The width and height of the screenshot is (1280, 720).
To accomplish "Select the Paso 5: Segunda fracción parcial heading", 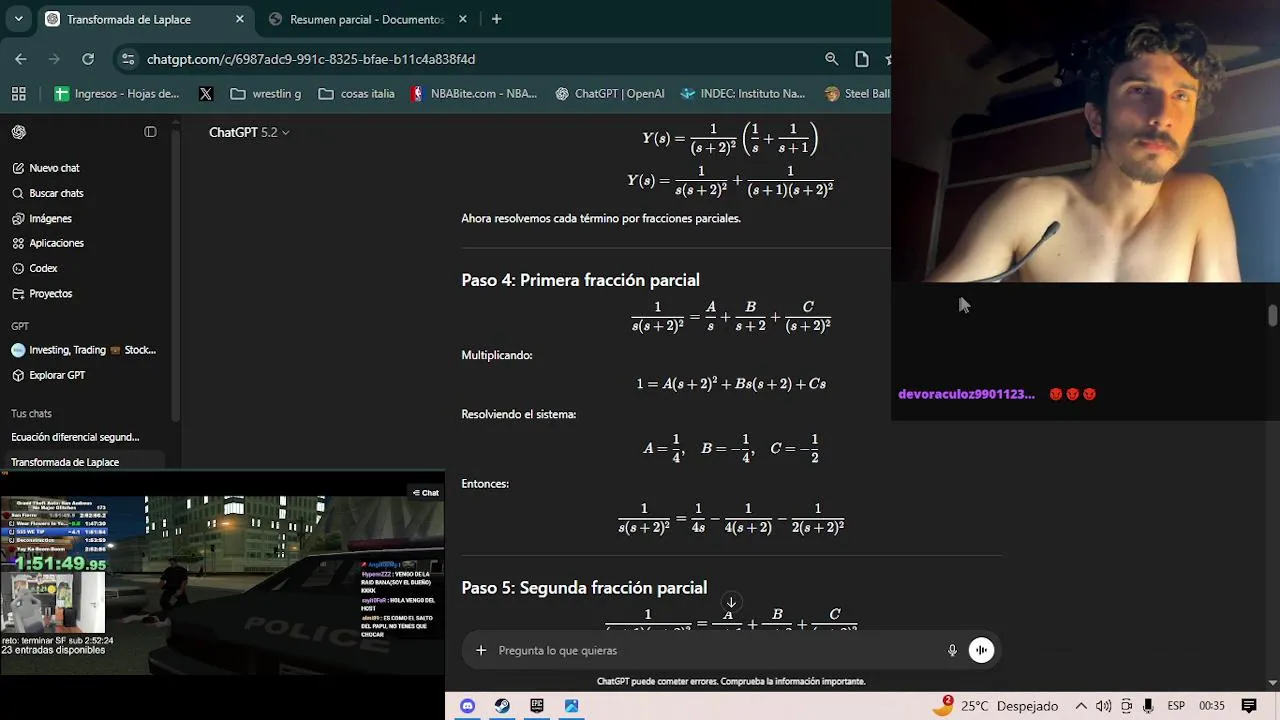I will coord(584,588).
